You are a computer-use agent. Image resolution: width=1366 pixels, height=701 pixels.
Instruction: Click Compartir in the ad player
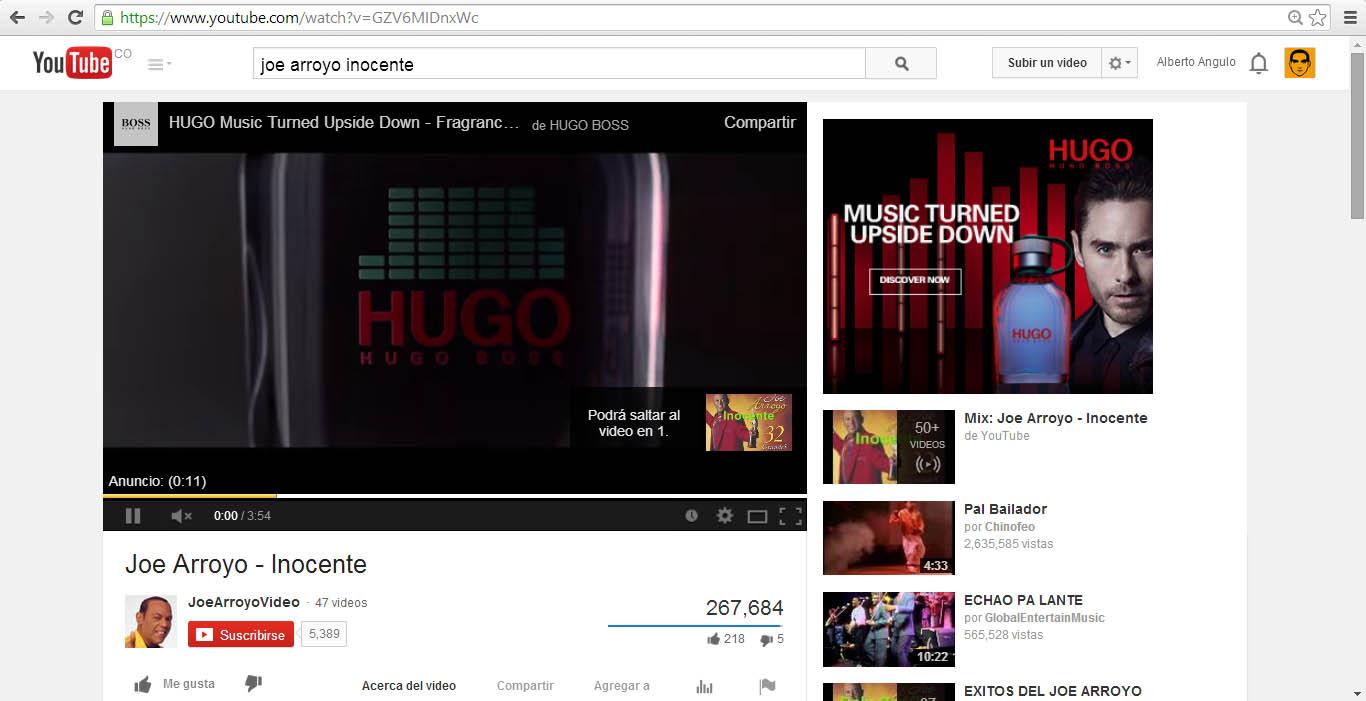[x=760, y=122]
